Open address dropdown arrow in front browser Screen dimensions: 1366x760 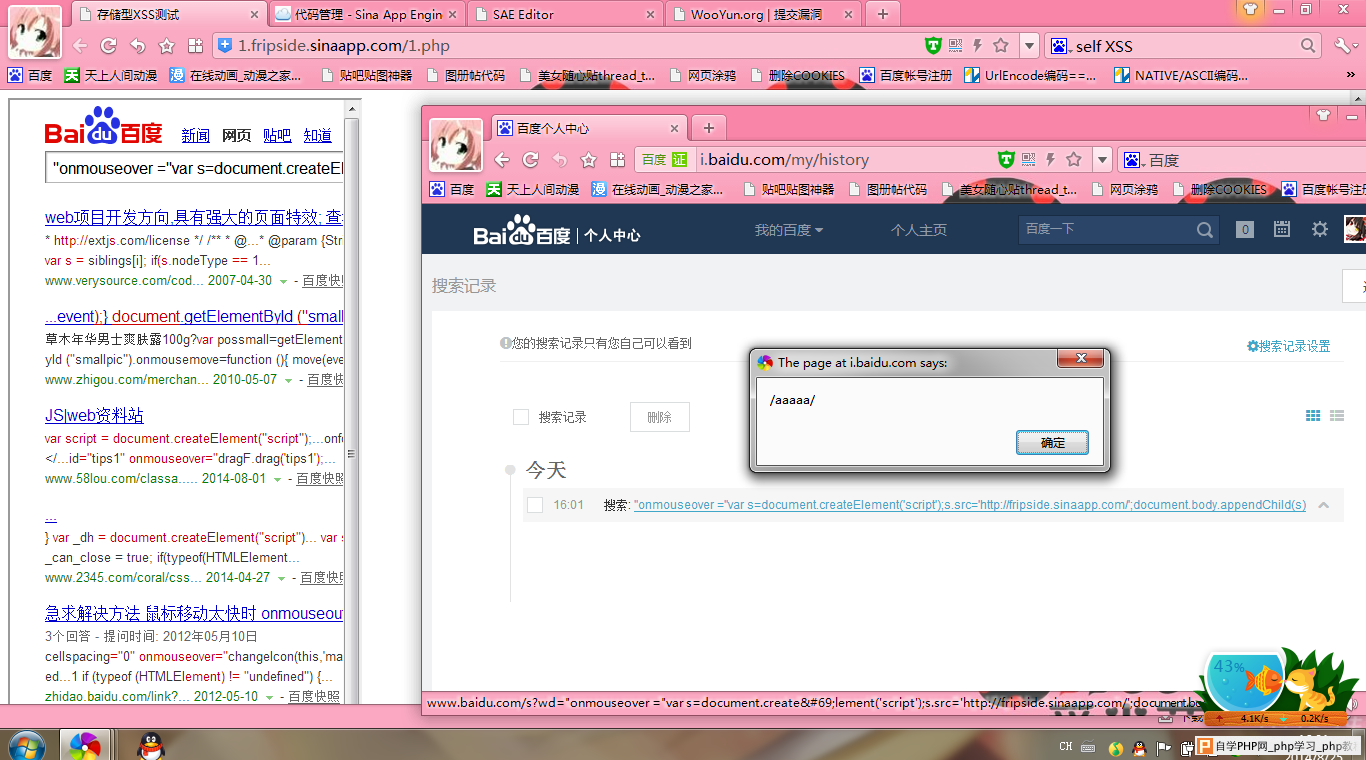coord(1102,160)
